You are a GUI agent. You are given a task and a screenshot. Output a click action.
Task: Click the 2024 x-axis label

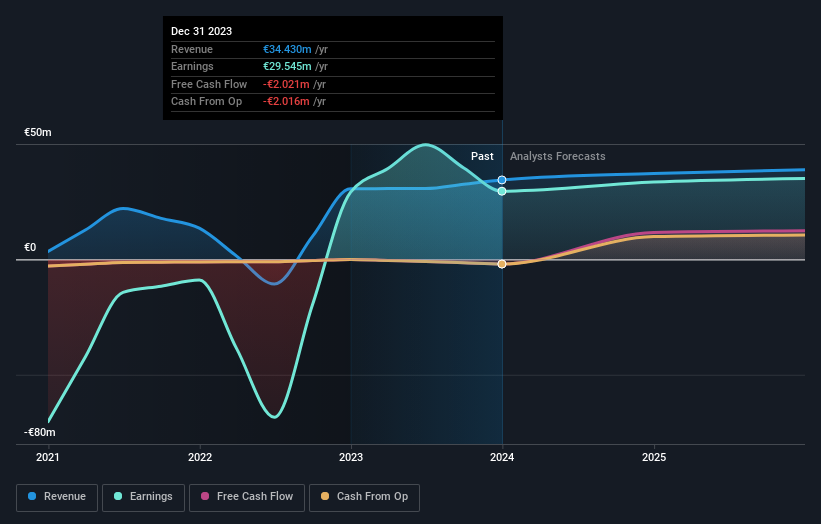[x=502, y=458]
